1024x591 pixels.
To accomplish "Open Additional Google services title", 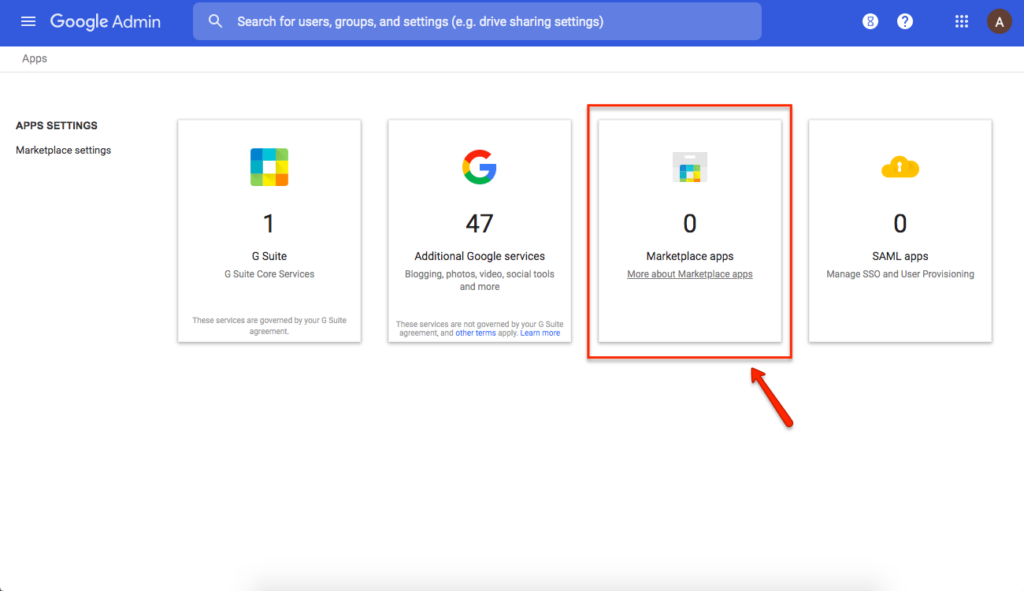I will coord(479,256).
